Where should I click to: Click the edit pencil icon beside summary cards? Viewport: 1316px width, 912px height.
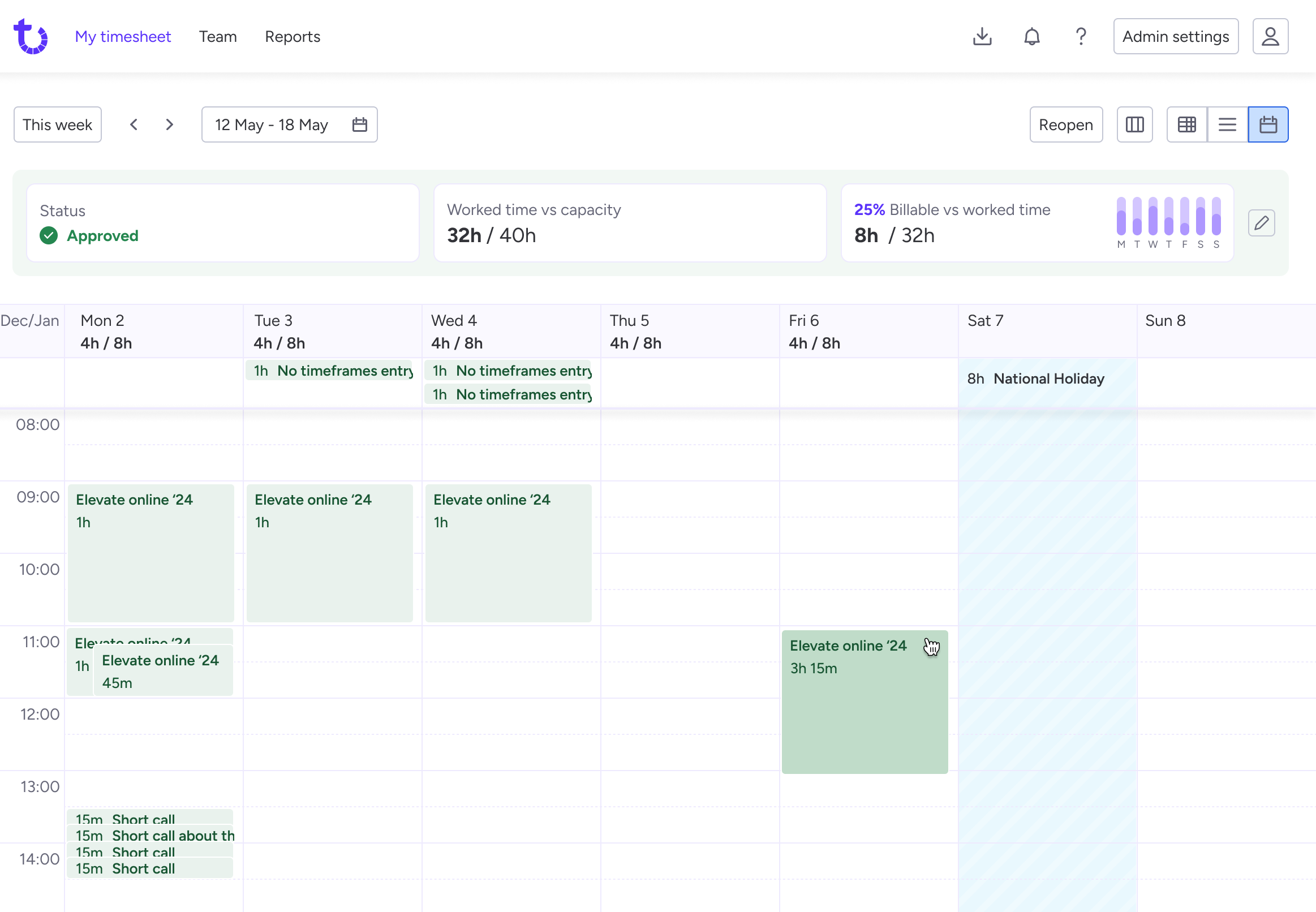point(1261,223)
